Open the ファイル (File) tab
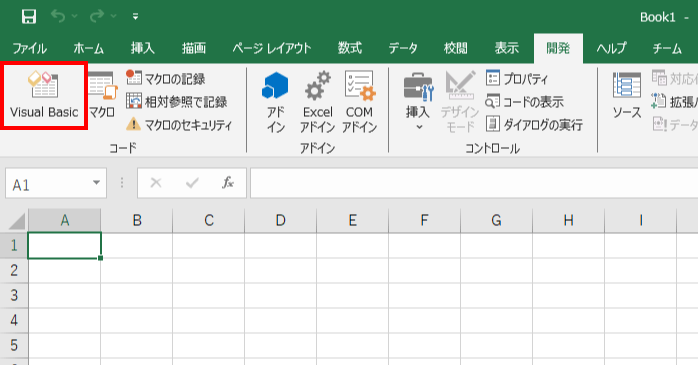The image size is (698, 365). pyautogui.click(x=29, y=48)
